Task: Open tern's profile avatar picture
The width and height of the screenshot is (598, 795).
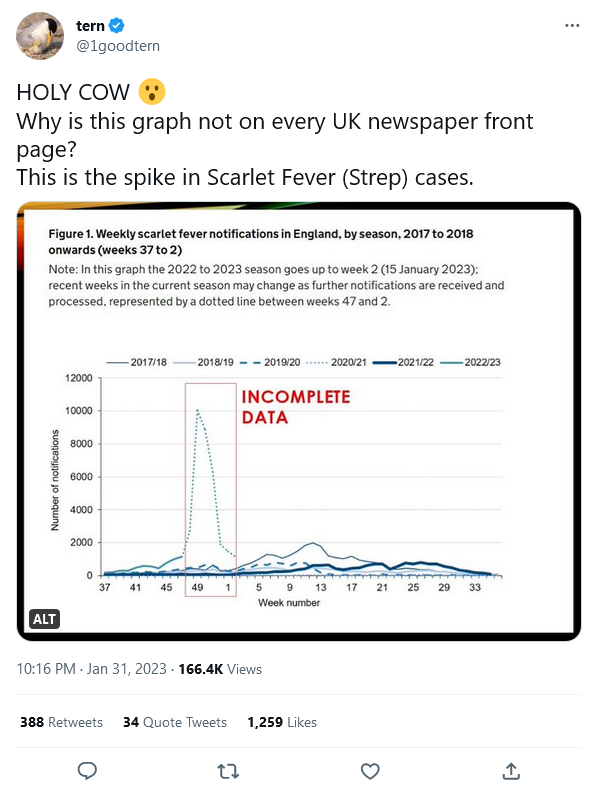Action: coord(40,36)
